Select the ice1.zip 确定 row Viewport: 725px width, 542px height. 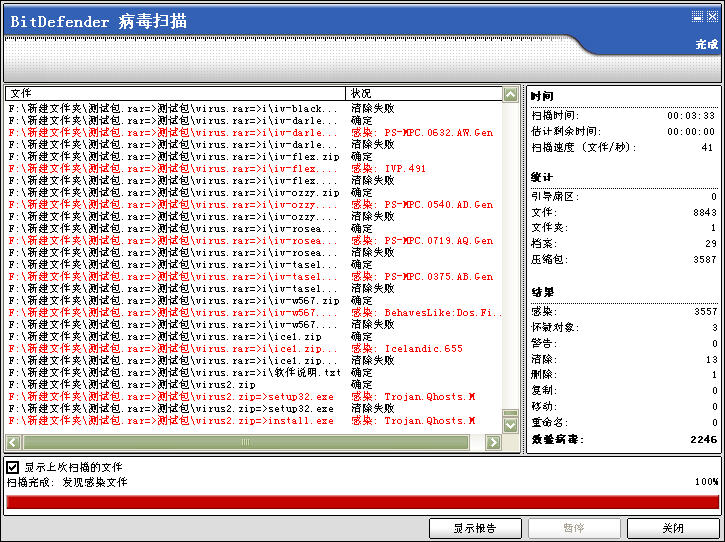point(254,337)
